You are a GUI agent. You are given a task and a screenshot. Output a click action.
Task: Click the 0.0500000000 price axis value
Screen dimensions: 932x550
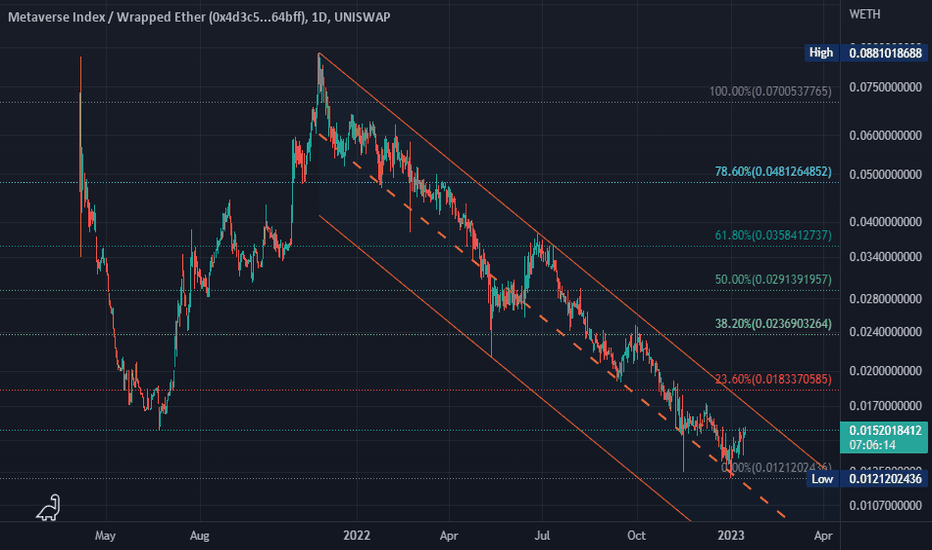point(885,175)
